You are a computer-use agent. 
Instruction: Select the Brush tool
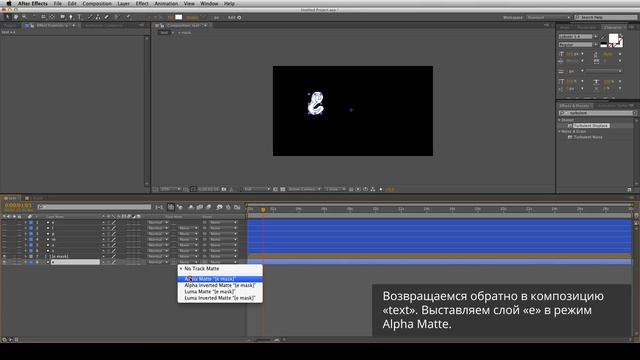(90, 17)
